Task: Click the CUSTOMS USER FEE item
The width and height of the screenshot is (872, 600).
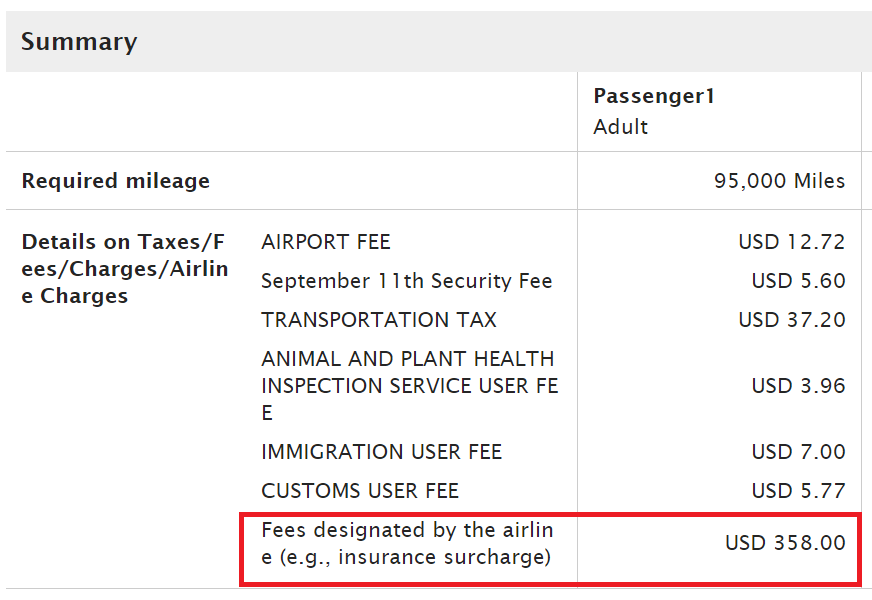Action: (x=360, y=490)
